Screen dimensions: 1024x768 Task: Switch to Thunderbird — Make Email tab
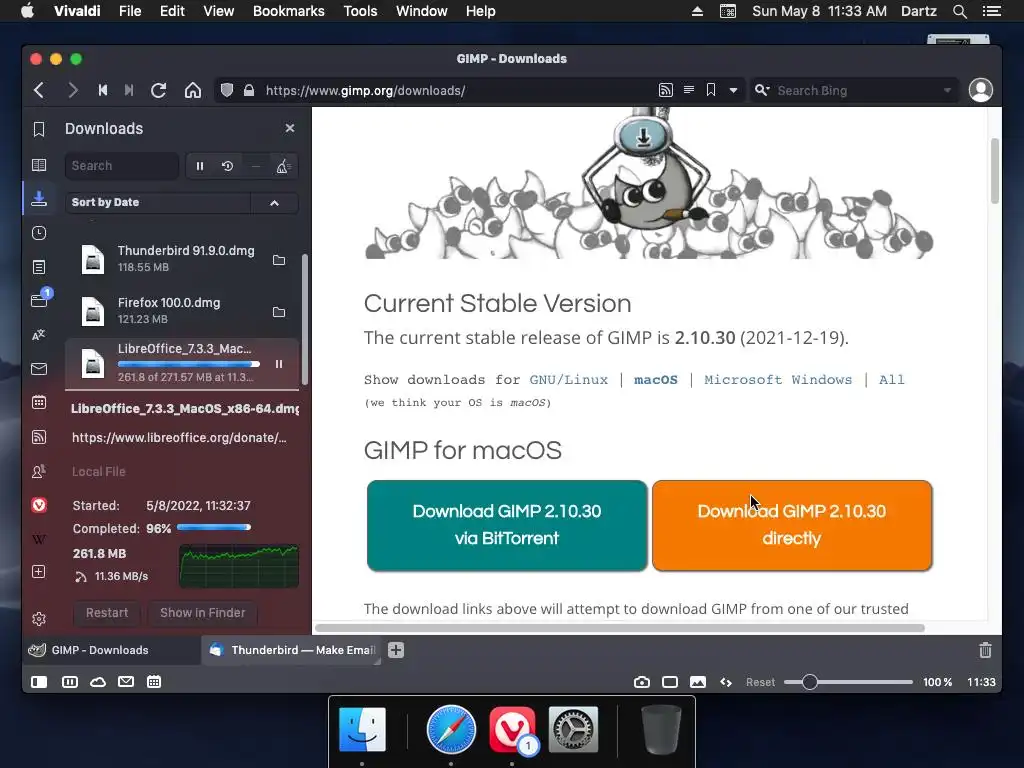tap(291, 650)
